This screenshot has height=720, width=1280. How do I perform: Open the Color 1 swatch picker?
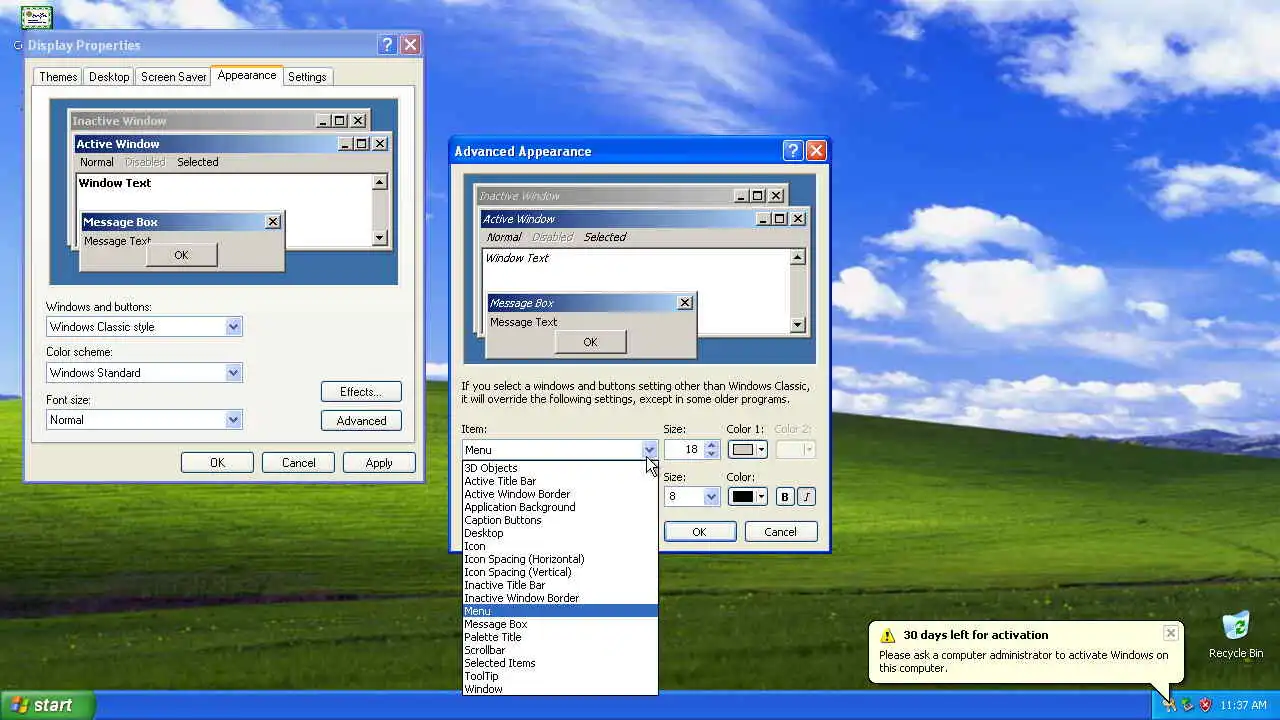pyautogui.click(x=747, y=450)
